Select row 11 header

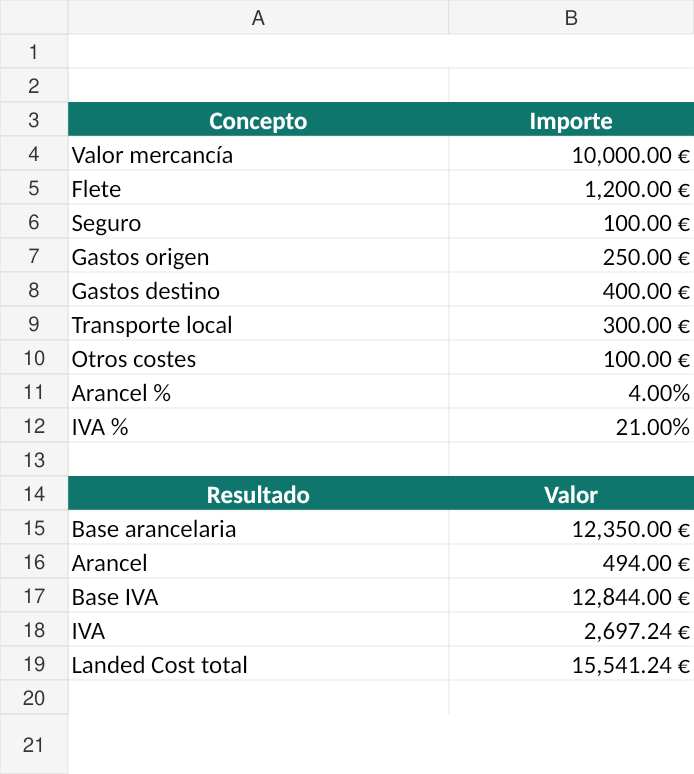tap(34, 392)
